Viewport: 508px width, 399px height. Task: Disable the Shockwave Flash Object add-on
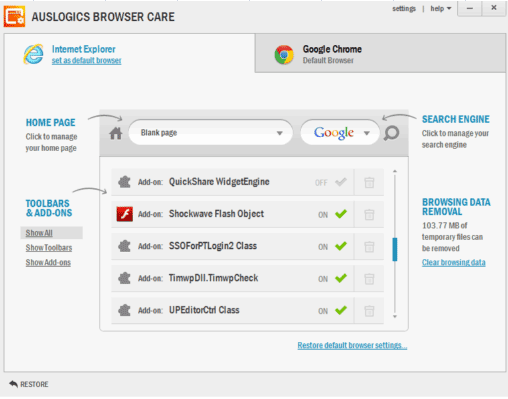[341, 214]
